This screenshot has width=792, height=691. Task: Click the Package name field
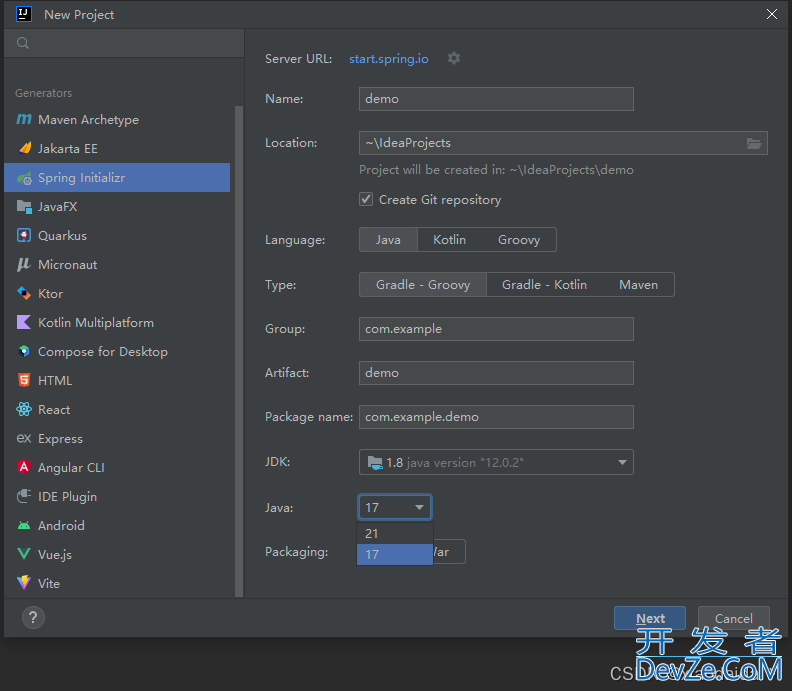click(x=496, y=417)
